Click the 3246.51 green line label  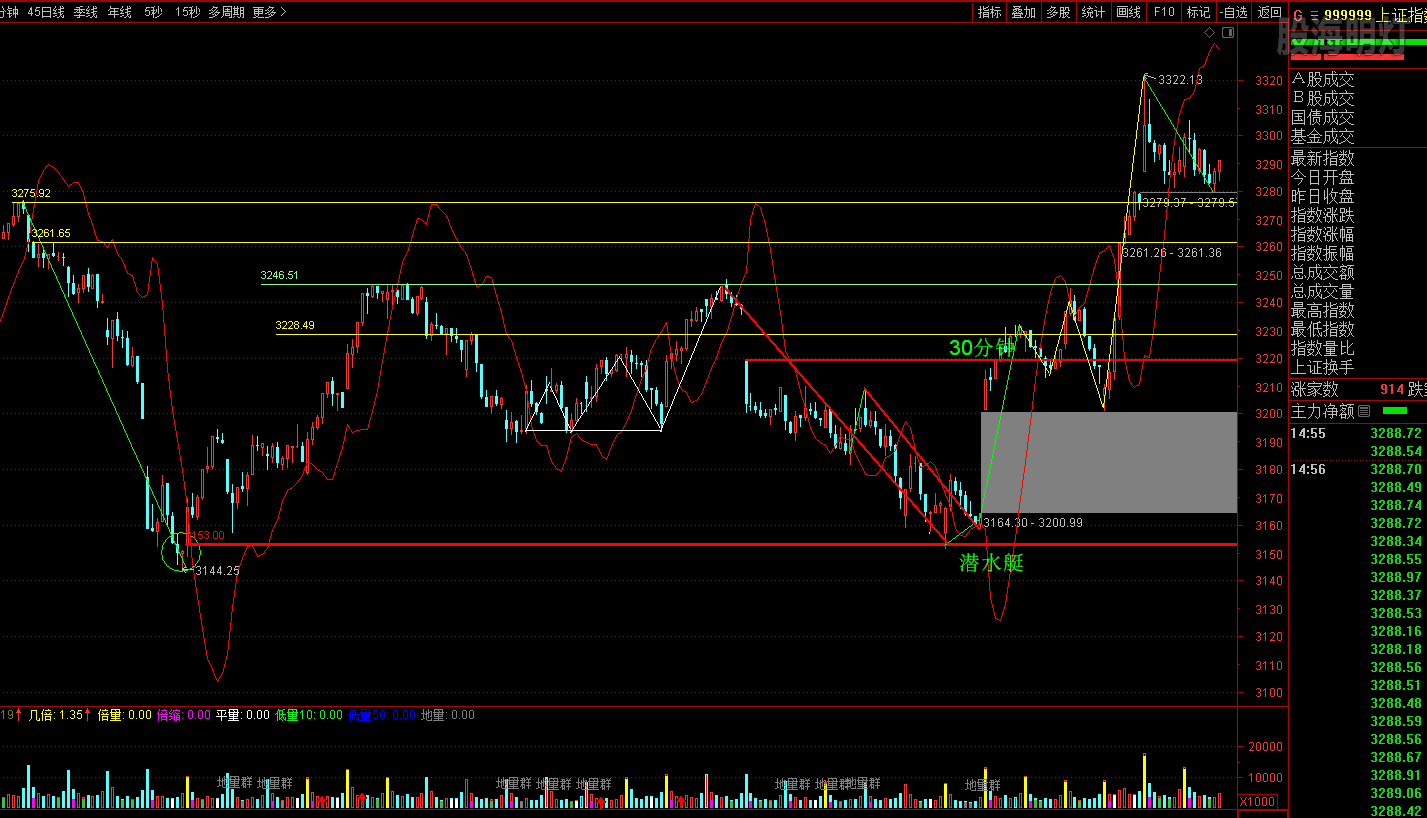[x=280, y=275]
